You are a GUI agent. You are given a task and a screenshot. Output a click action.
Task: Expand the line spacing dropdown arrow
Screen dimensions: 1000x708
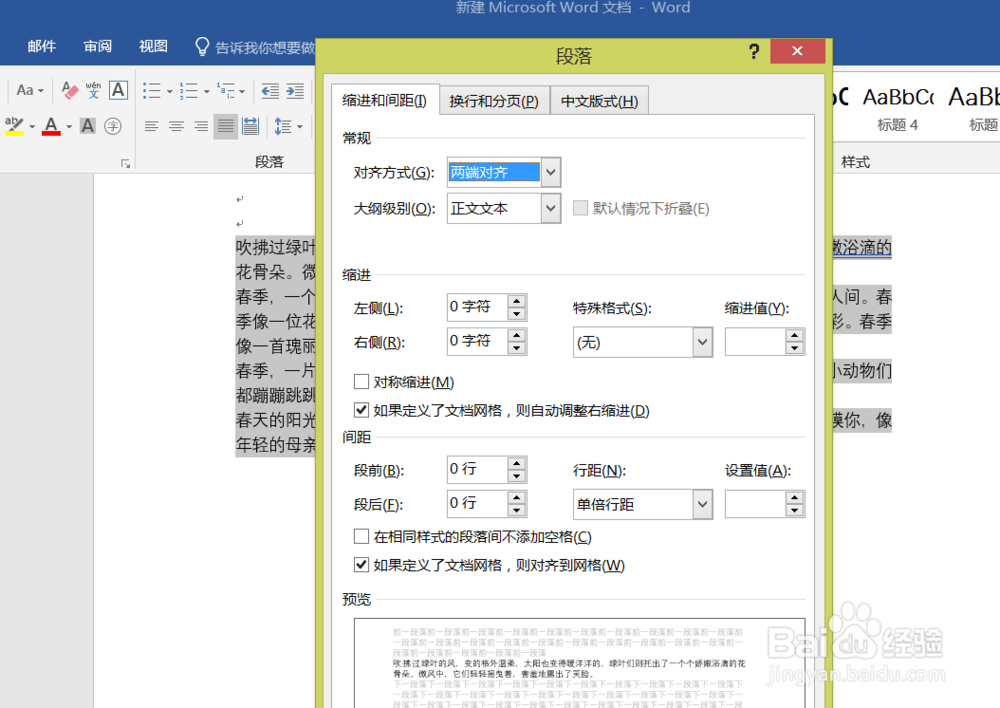299,127
